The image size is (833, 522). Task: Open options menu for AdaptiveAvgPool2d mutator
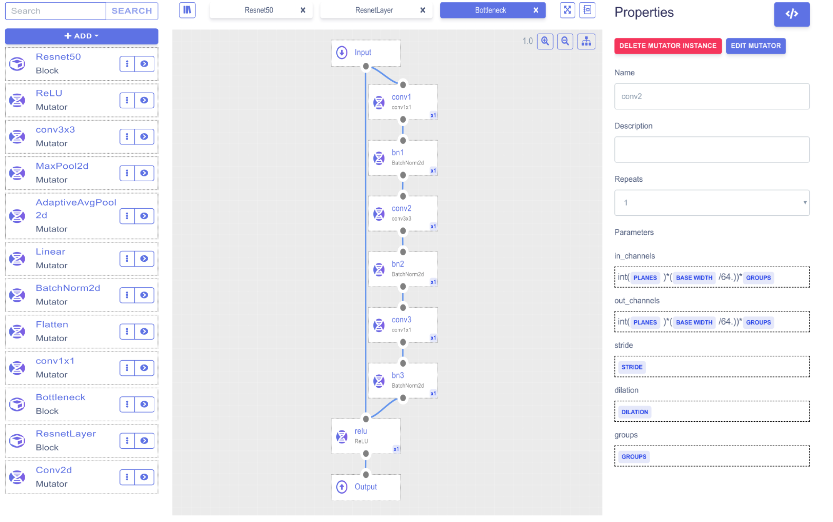click(127, 216)
